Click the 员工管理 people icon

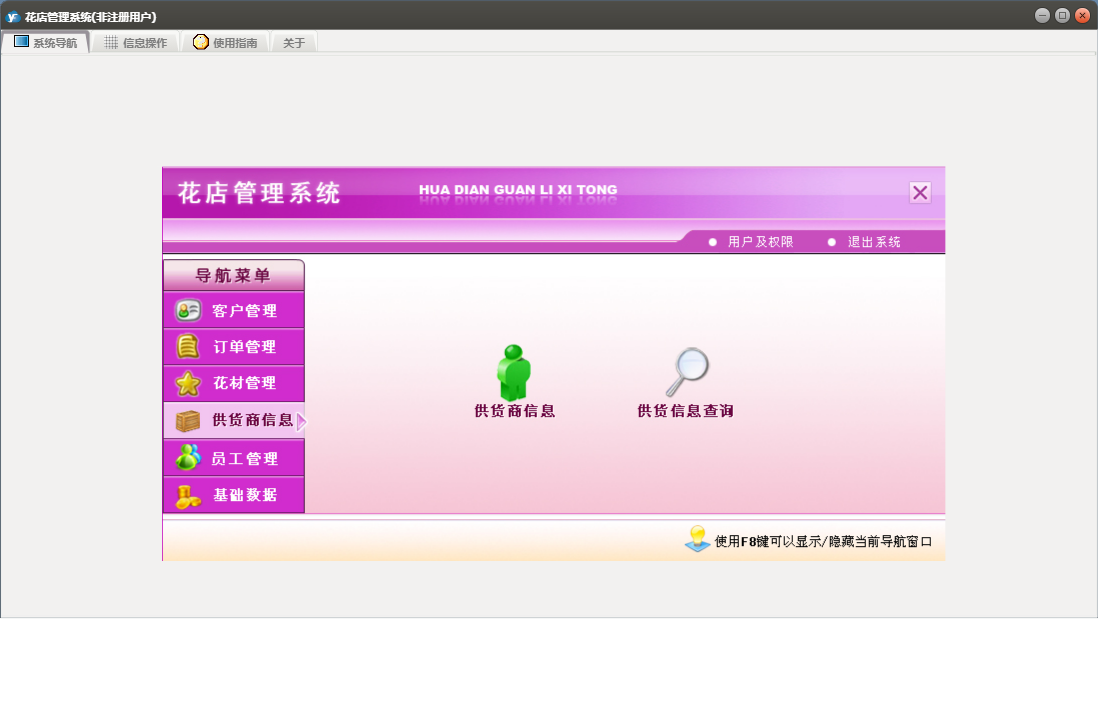coord(188,458)
